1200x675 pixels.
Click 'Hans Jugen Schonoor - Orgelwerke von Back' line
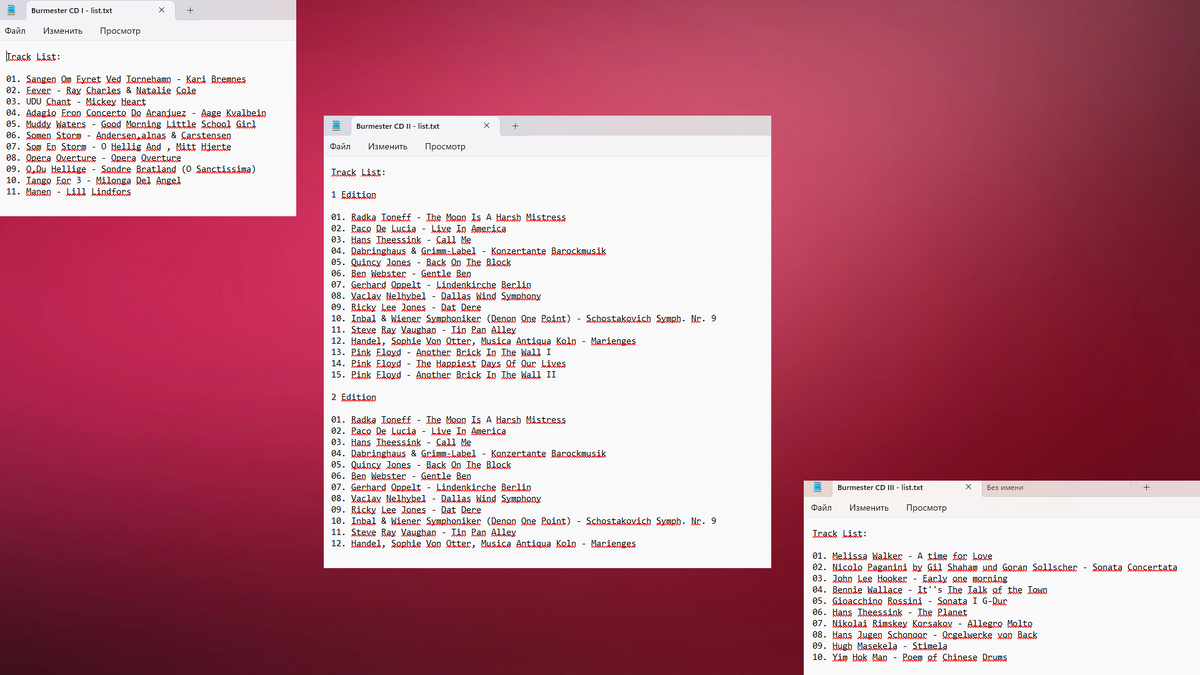tap(925, 635)
